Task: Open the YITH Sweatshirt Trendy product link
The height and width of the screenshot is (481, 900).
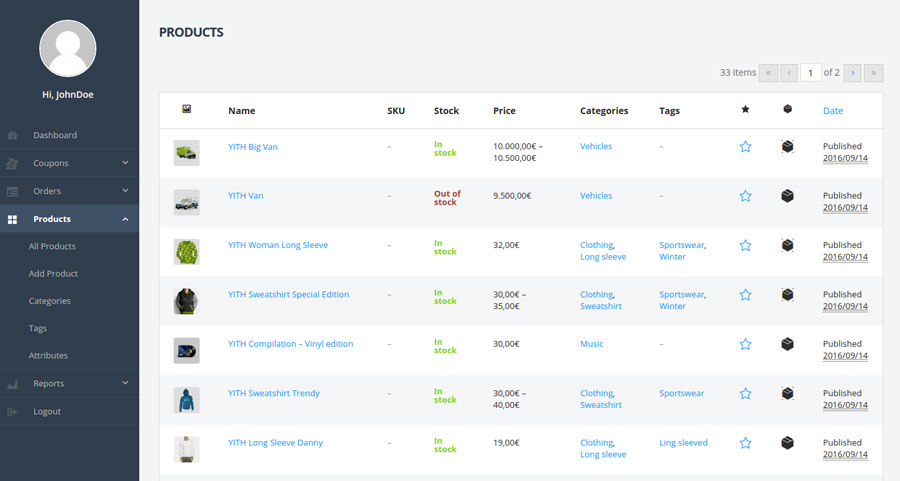Action: tap(273, 393)
